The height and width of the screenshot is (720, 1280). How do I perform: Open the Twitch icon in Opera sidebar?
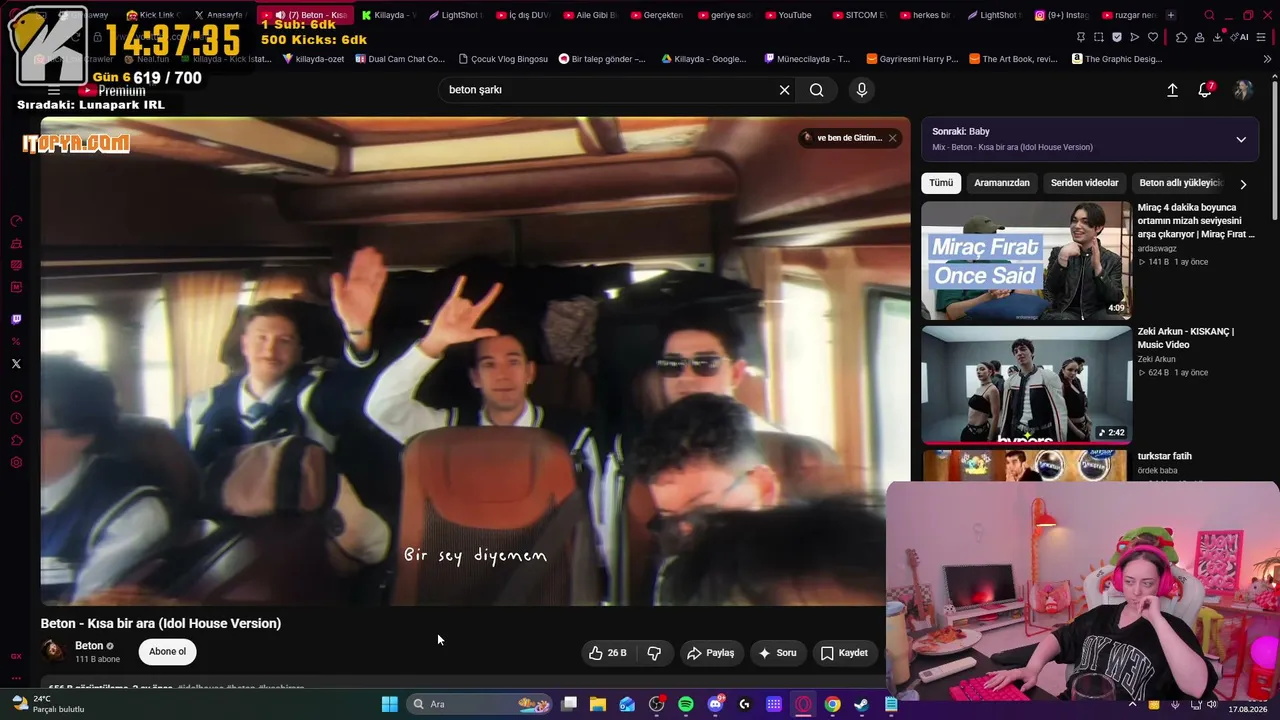tap(16, 320)
